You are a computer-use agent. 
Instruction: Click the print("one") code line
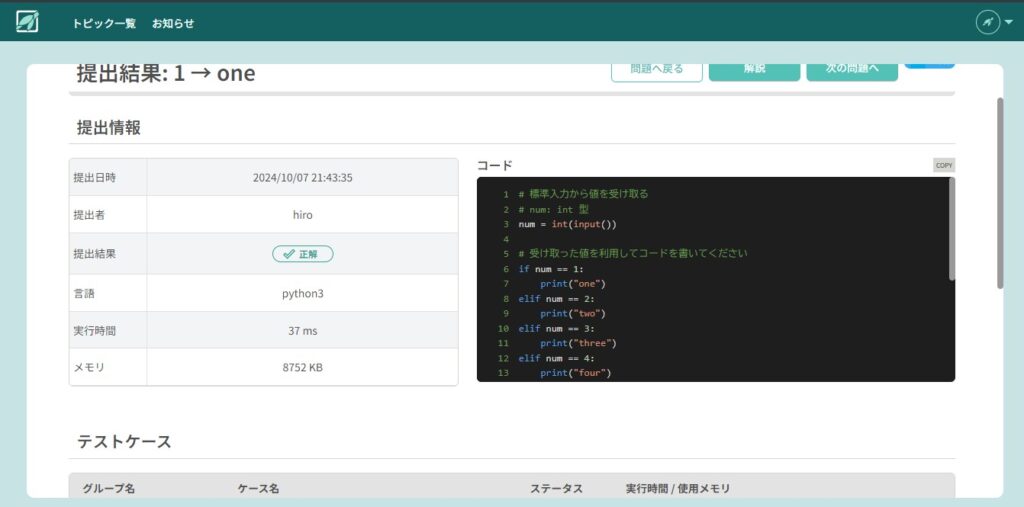click(573, 283)
